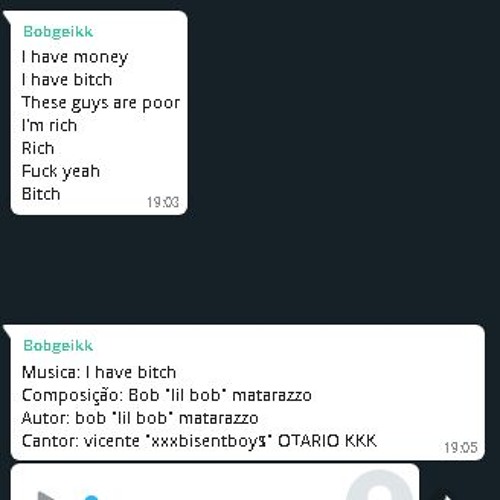Image resolution: width=500 pixels, height=500 pixels.
Task: Click the forward arrow beside voice message
Action: (447, 496)
